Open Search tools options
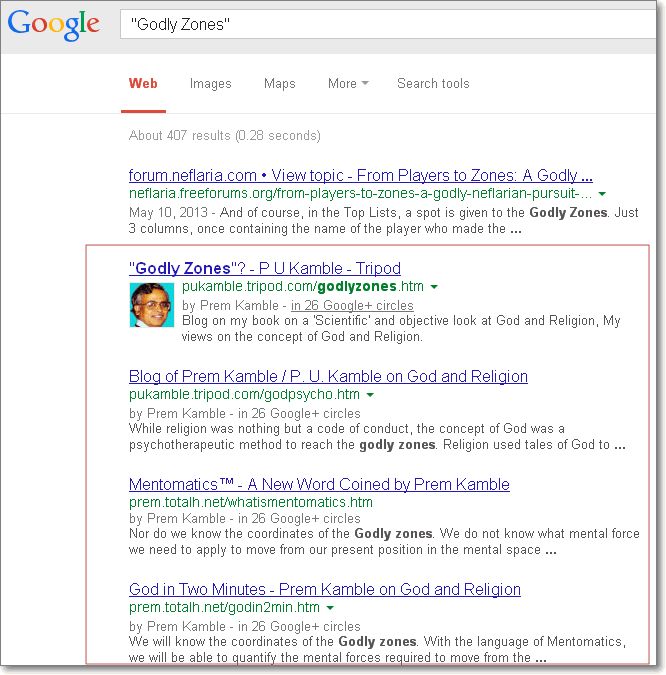 [x=433, y=84]
